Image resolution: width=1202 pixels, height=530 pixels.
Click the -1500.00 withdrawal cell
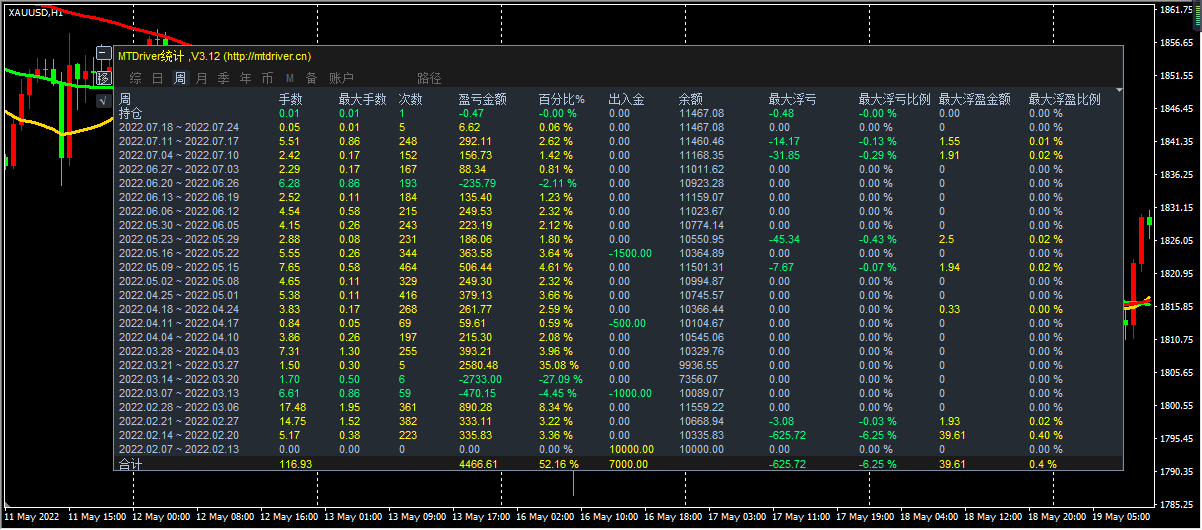click(x=630, y=253)
